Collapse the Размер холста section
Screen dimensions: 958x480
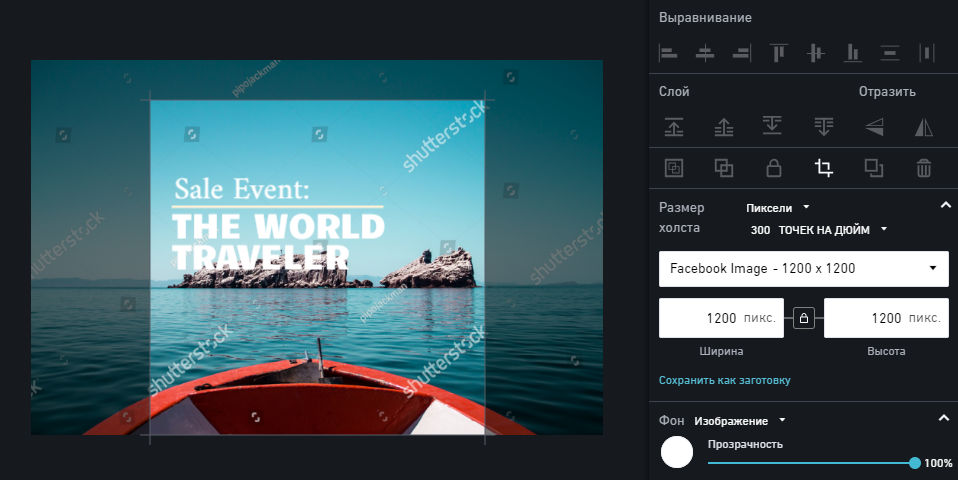pos(945,205)
